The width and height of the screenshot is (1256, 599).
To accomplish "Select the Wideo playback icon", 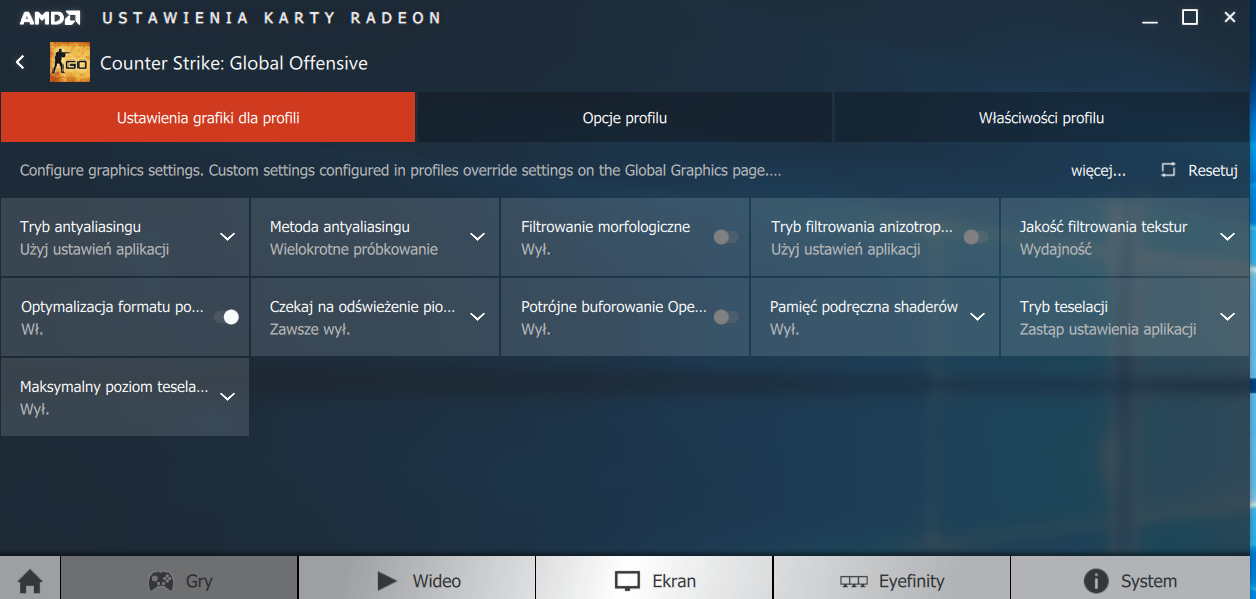I will pyautogui.click(x=387, y=580).
